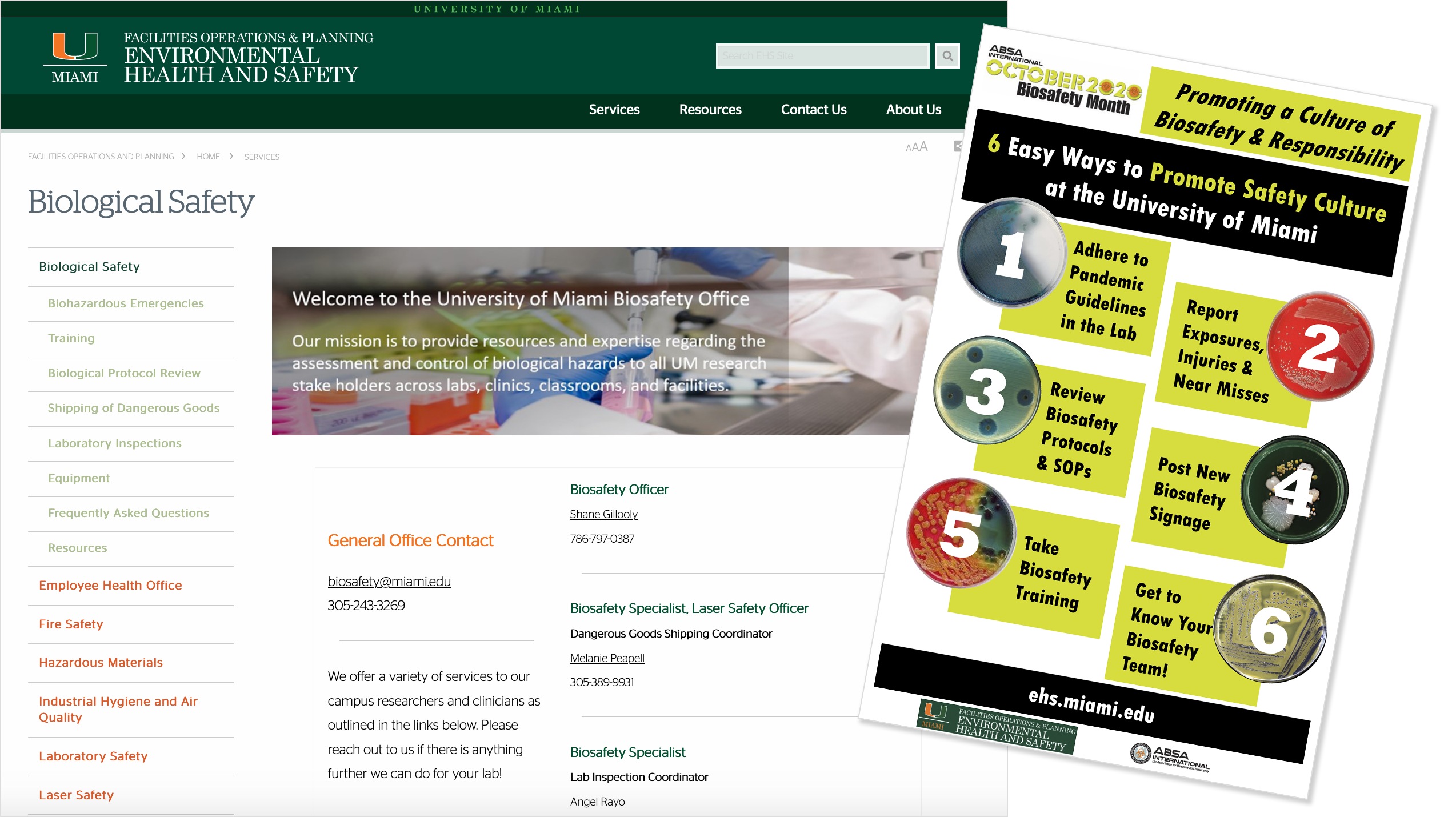Open the Resources nav menu
The image size is (1456, 817).
[x=710, y=110]
